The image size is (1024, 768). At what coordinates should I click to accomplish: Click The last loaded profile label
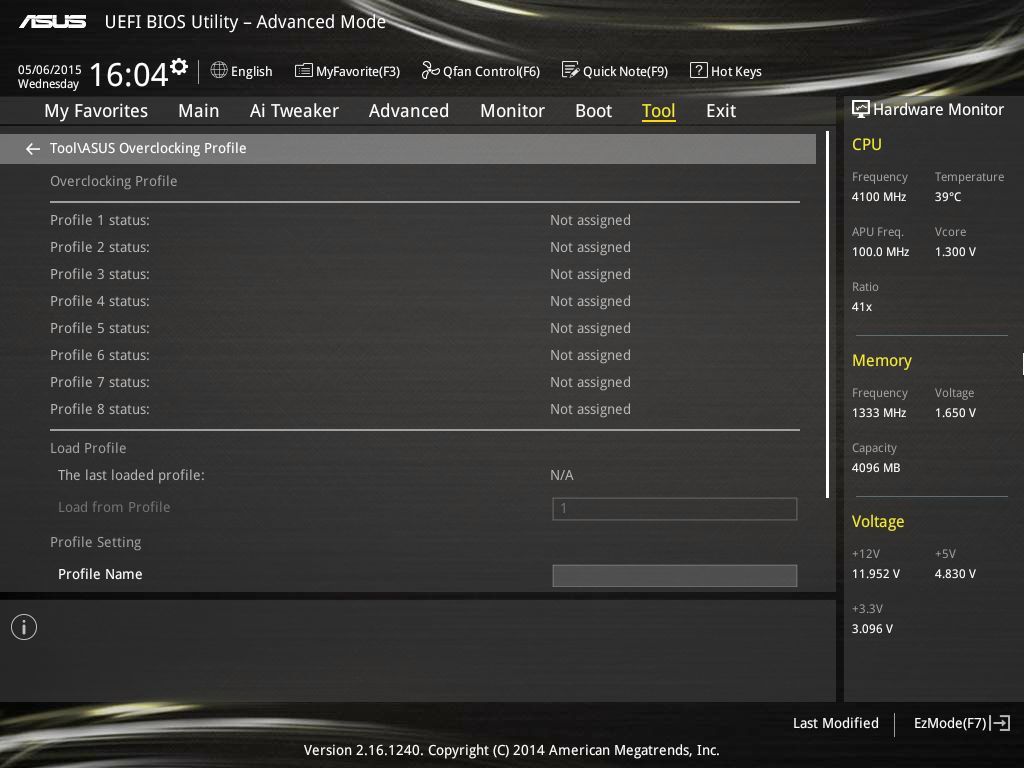pyautogui.click(x=131, y=475)
